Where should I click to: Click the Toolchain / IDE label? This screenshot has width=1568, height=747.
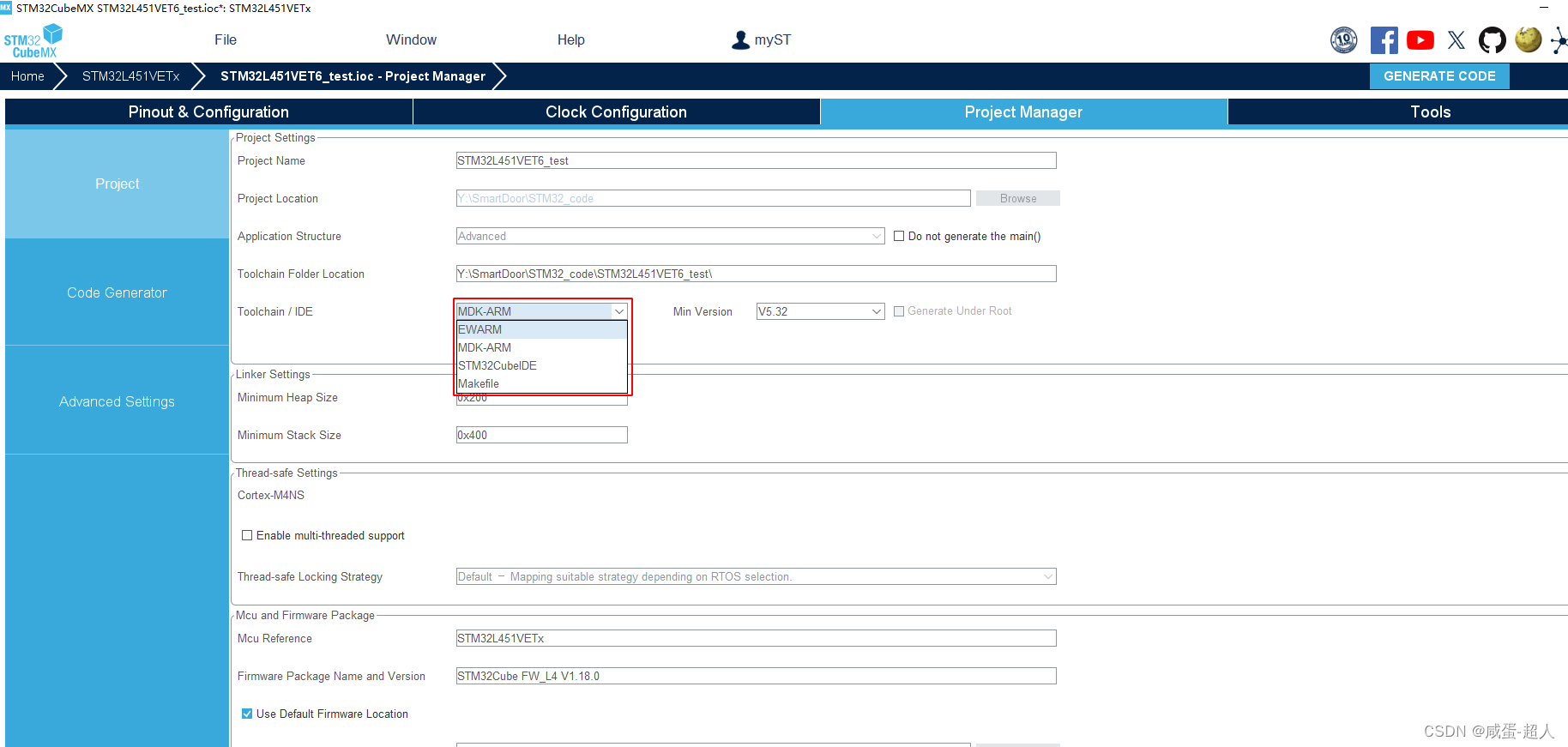(x=275, y=311)
